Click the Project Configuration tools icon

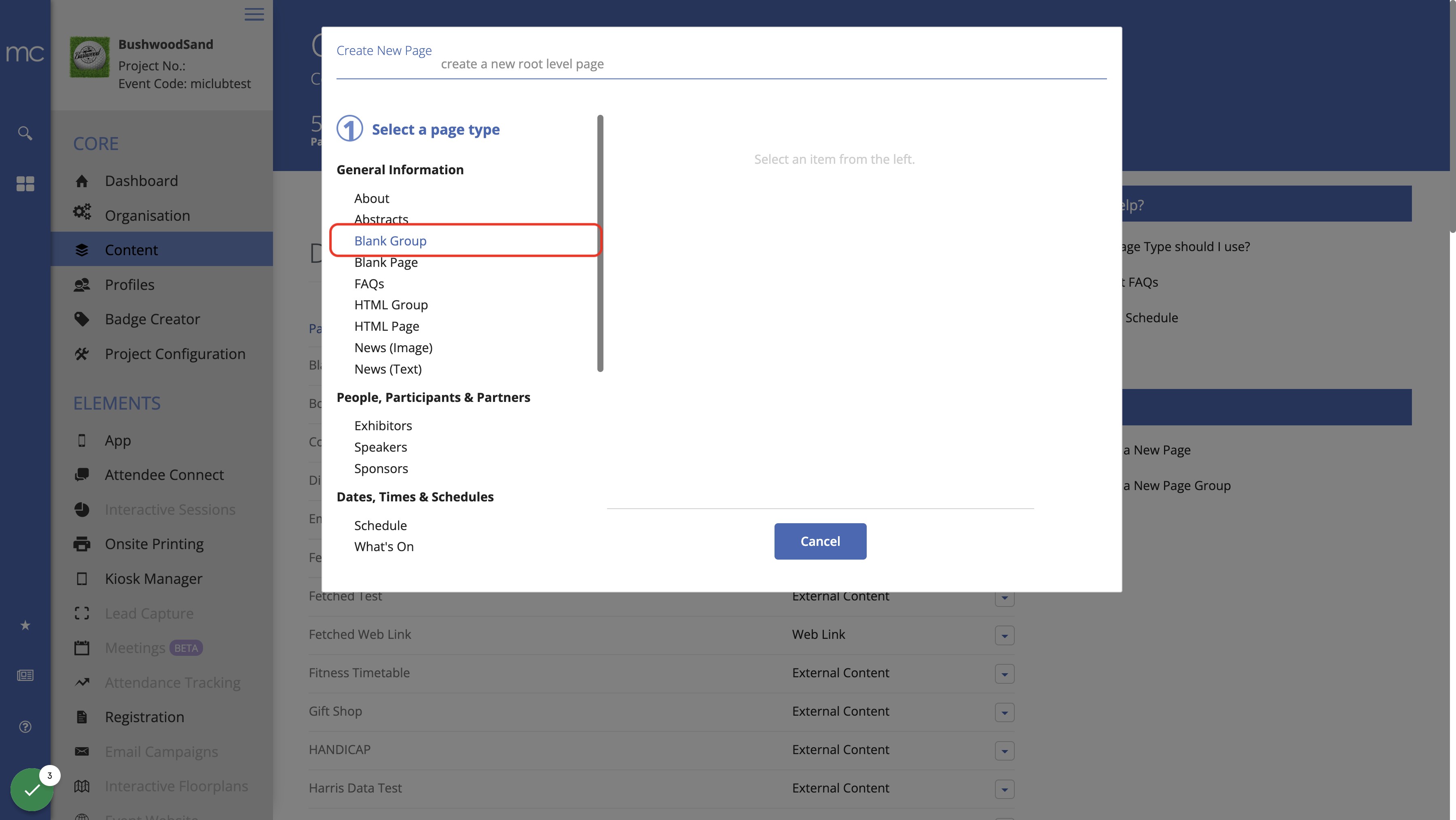click(81, 354)
